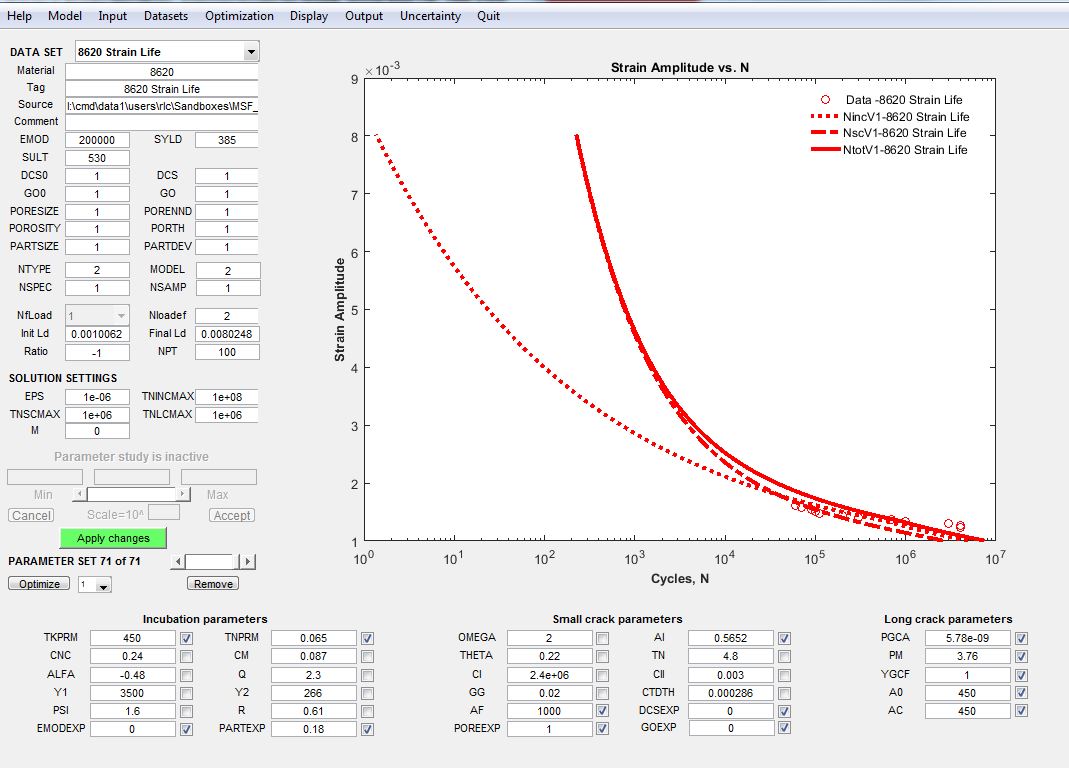Enable the CNC optimization checkbox
1069x768 pixels.
click(x=186, y=656)
